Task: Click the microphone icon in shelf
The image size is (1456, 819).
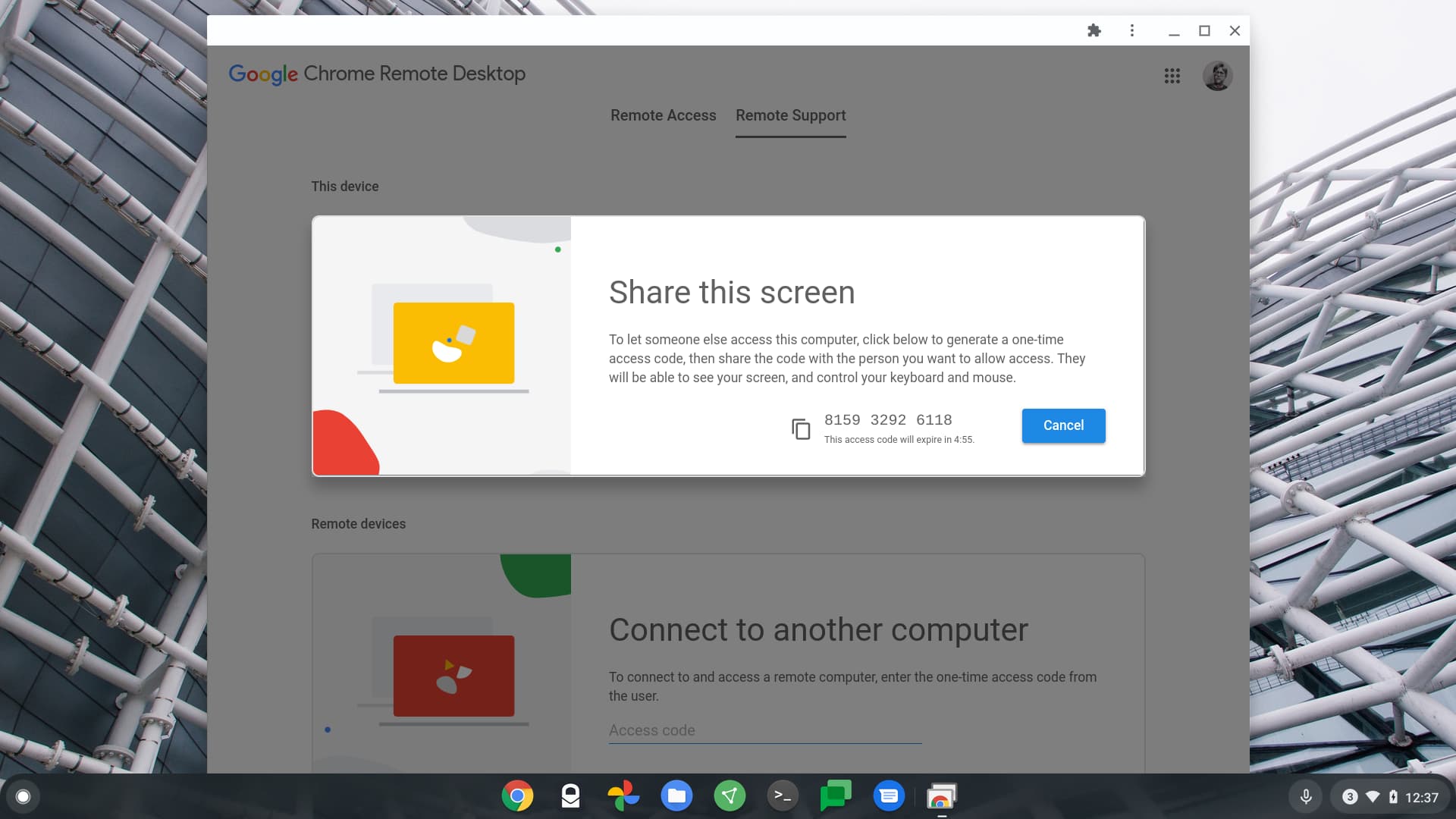Action: (1306, 797)
